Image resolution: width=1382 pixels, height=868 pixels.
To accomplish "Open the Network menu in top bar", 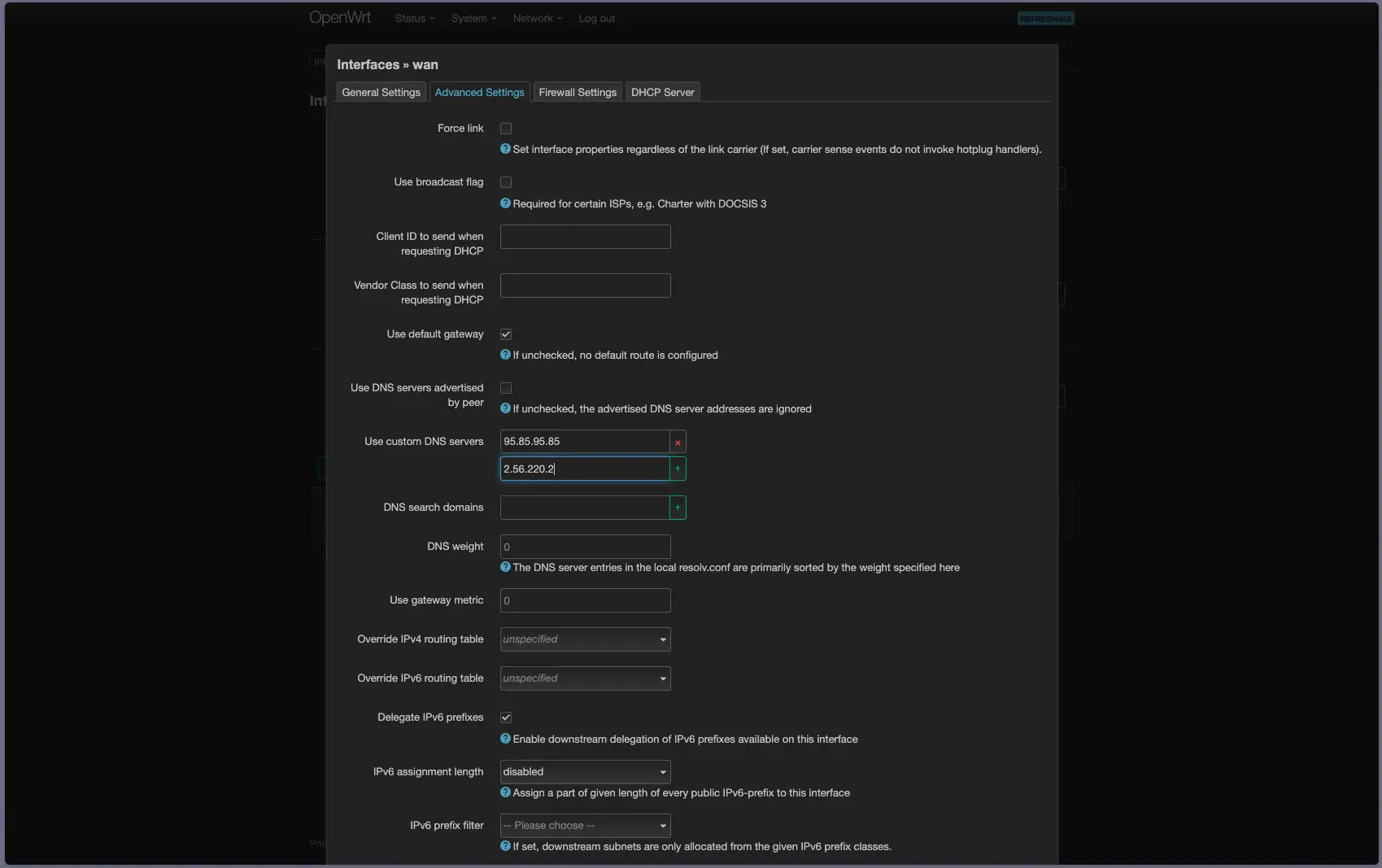I will (x=537, y=19).
